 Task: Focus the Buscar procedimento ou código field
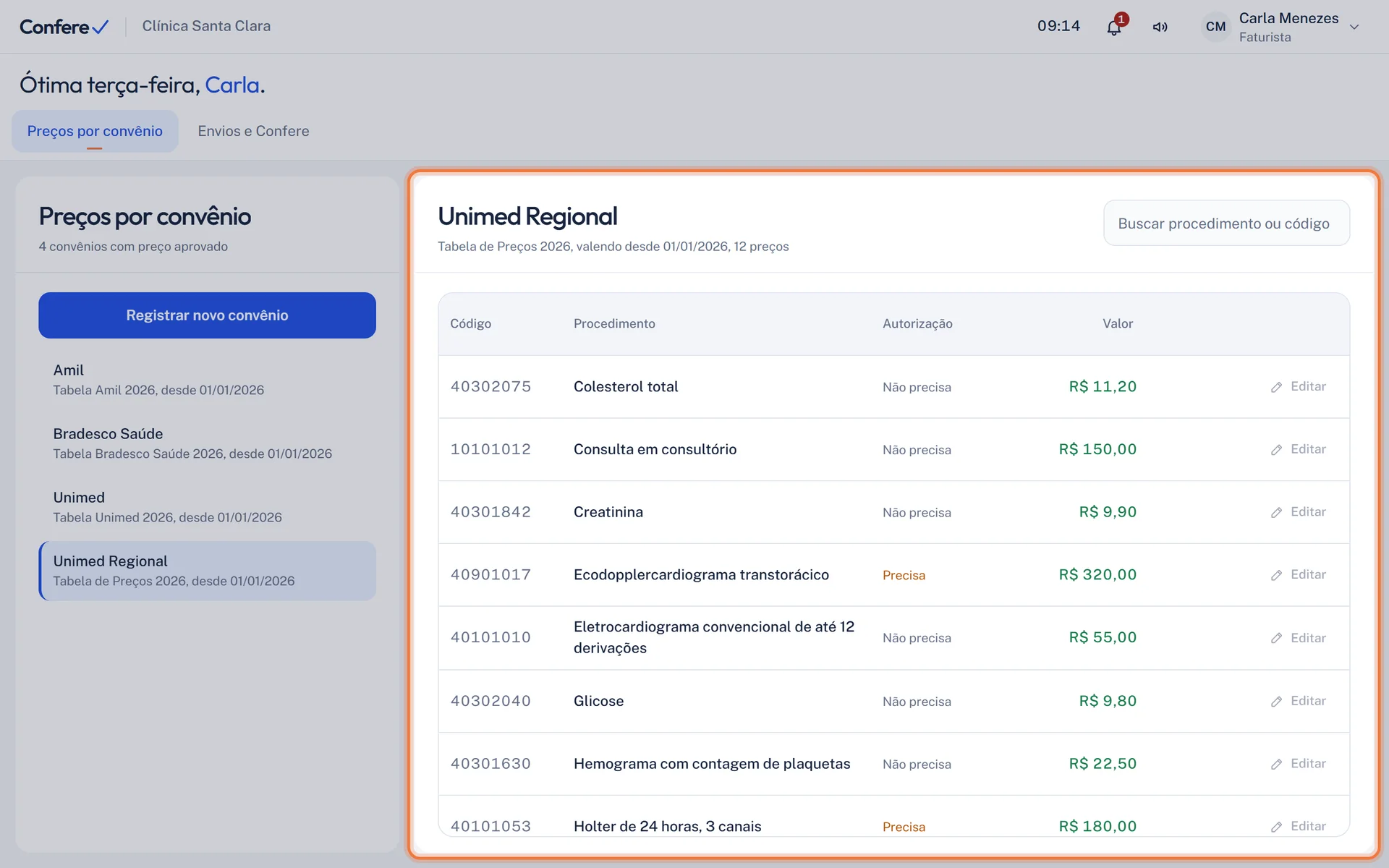(x=1226, y=223)
